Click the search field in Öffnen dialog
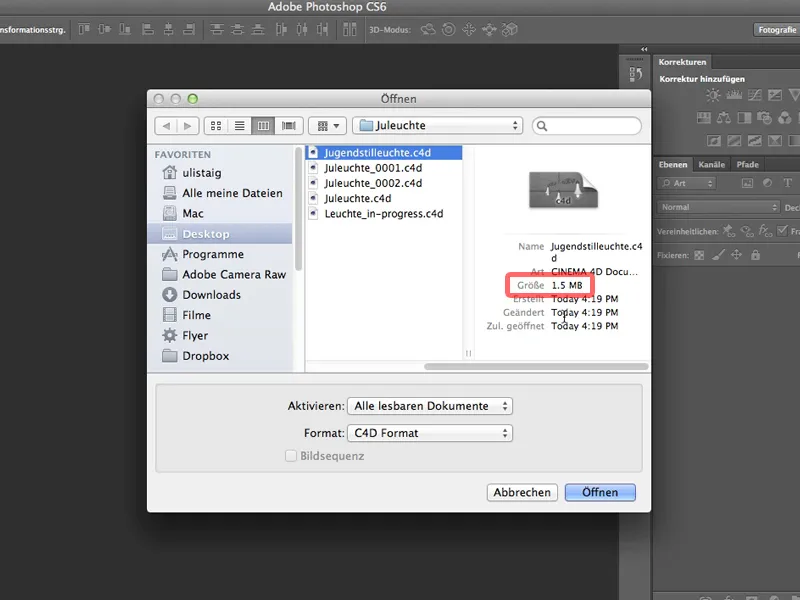 click(587, 126)
